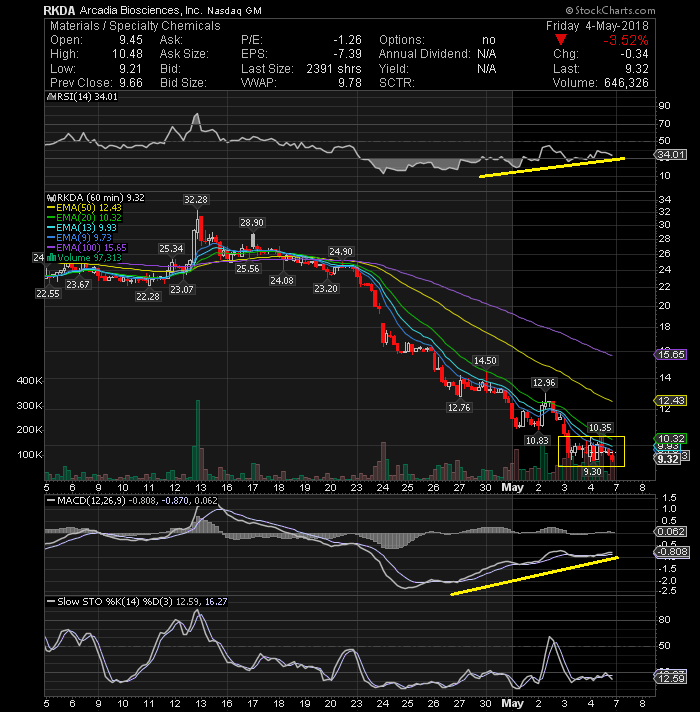Viewport: 700px width, 712px height.
Task: Select the purple EMA(100) 15.65 legend entry
Action: coord(87,247)
